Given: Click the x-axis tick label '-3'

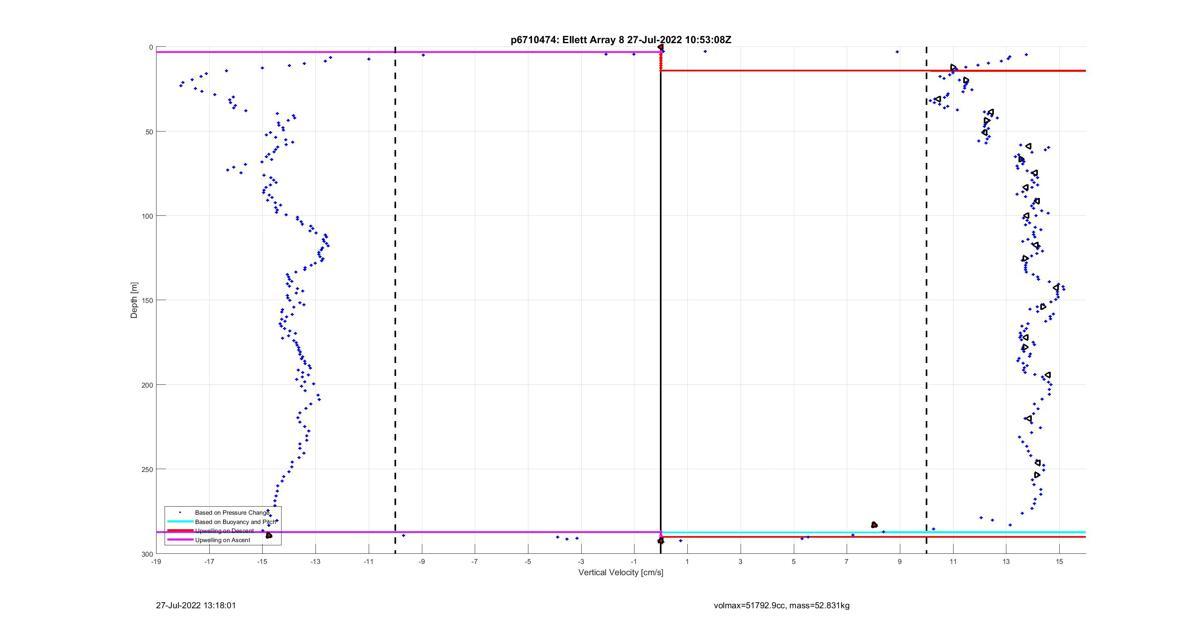Looking at the screenshot, I should coord(581,561).
